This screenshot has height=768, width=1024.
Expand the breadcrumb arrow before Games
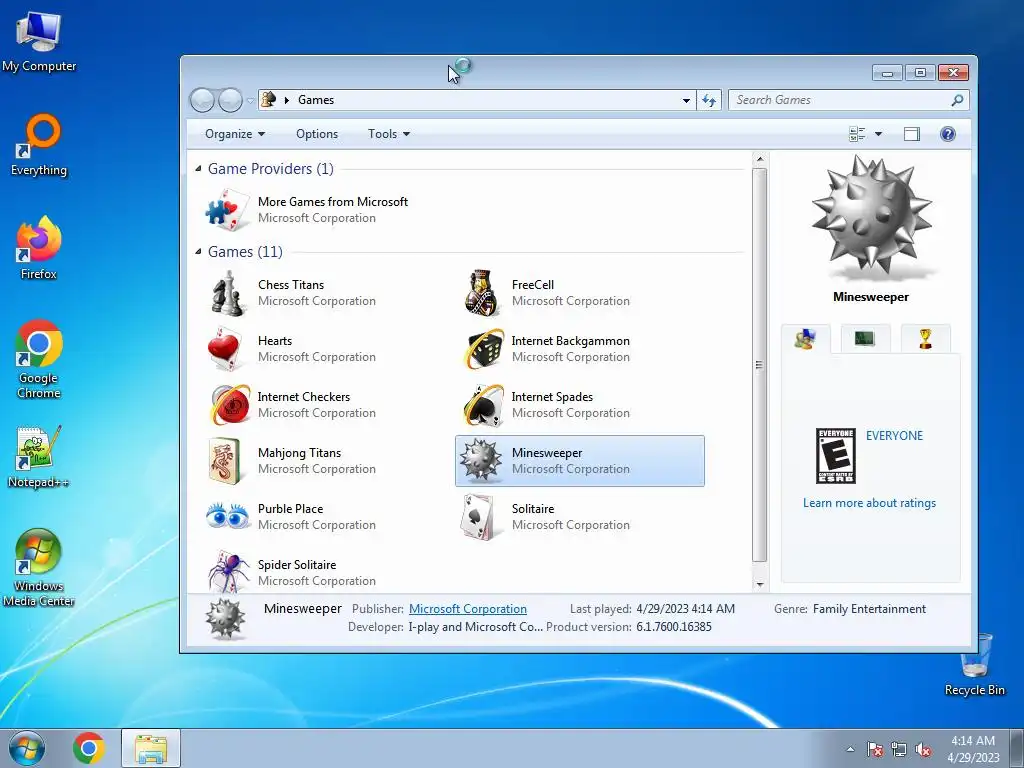[287, 100]
